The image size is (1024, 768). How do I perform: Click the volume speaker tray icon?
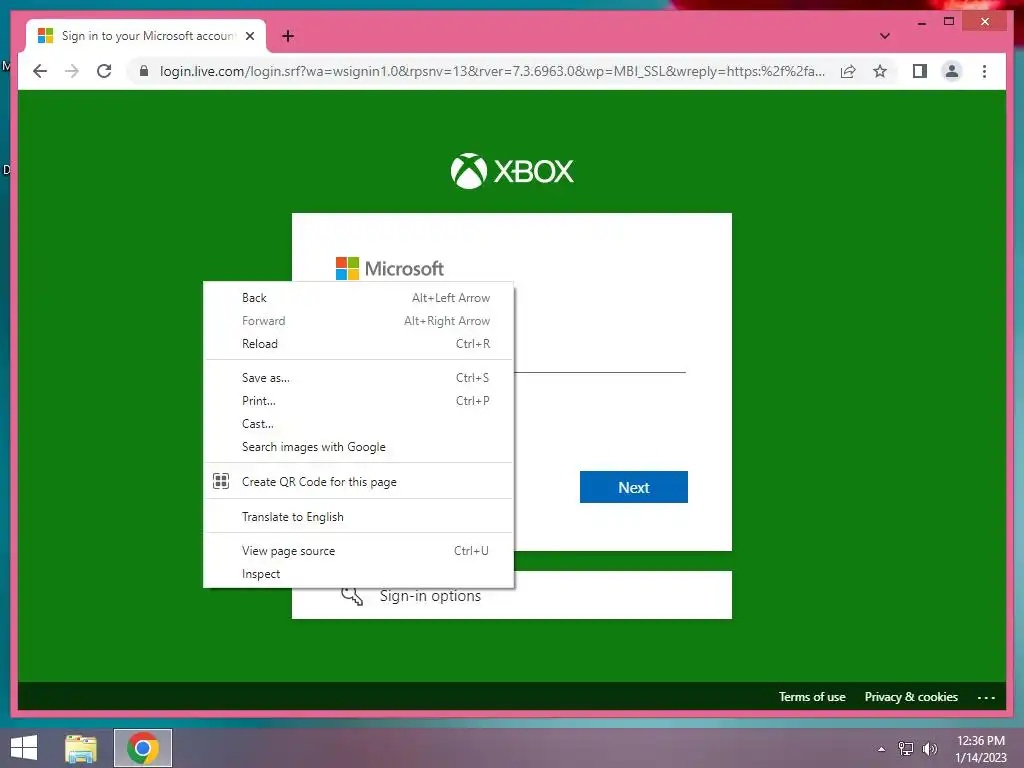[x=929, y=749]
